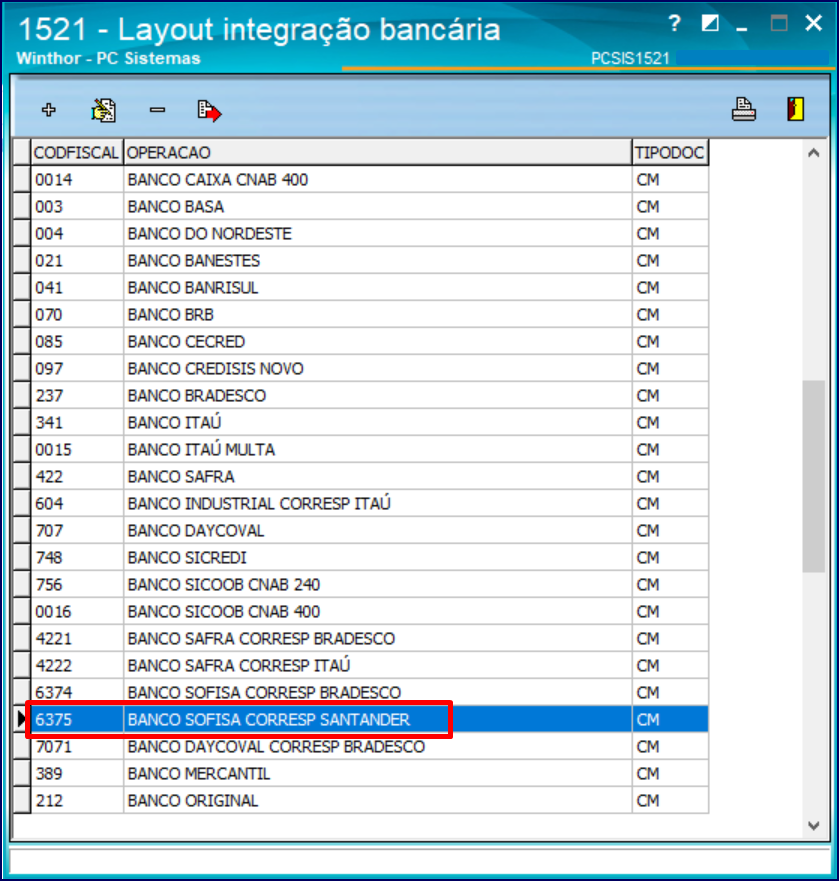This screenshot has height=881, width=839.
Task: Click the delete minus icon
Action: [157, 110]
